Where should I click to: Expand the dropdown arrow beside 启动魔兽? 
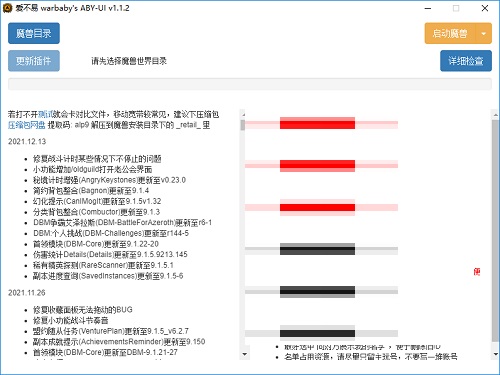(484, 33)
